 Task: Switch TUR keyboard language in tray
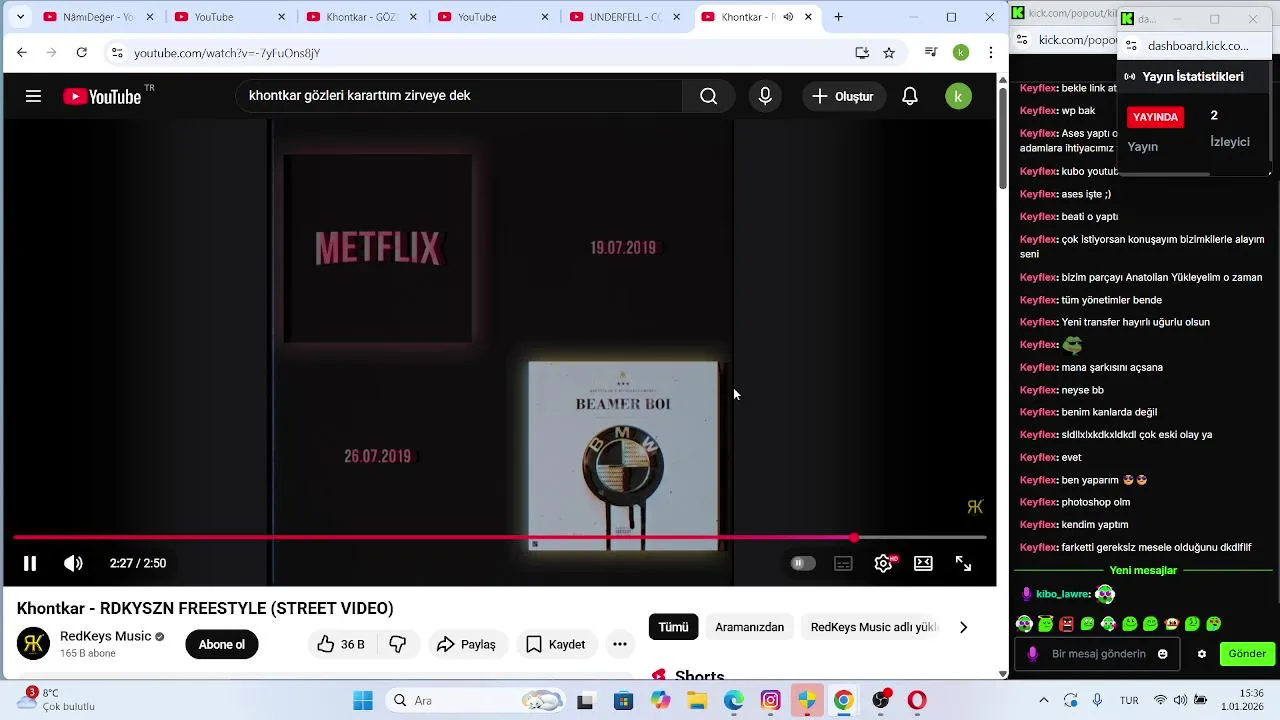point(1129,700)
